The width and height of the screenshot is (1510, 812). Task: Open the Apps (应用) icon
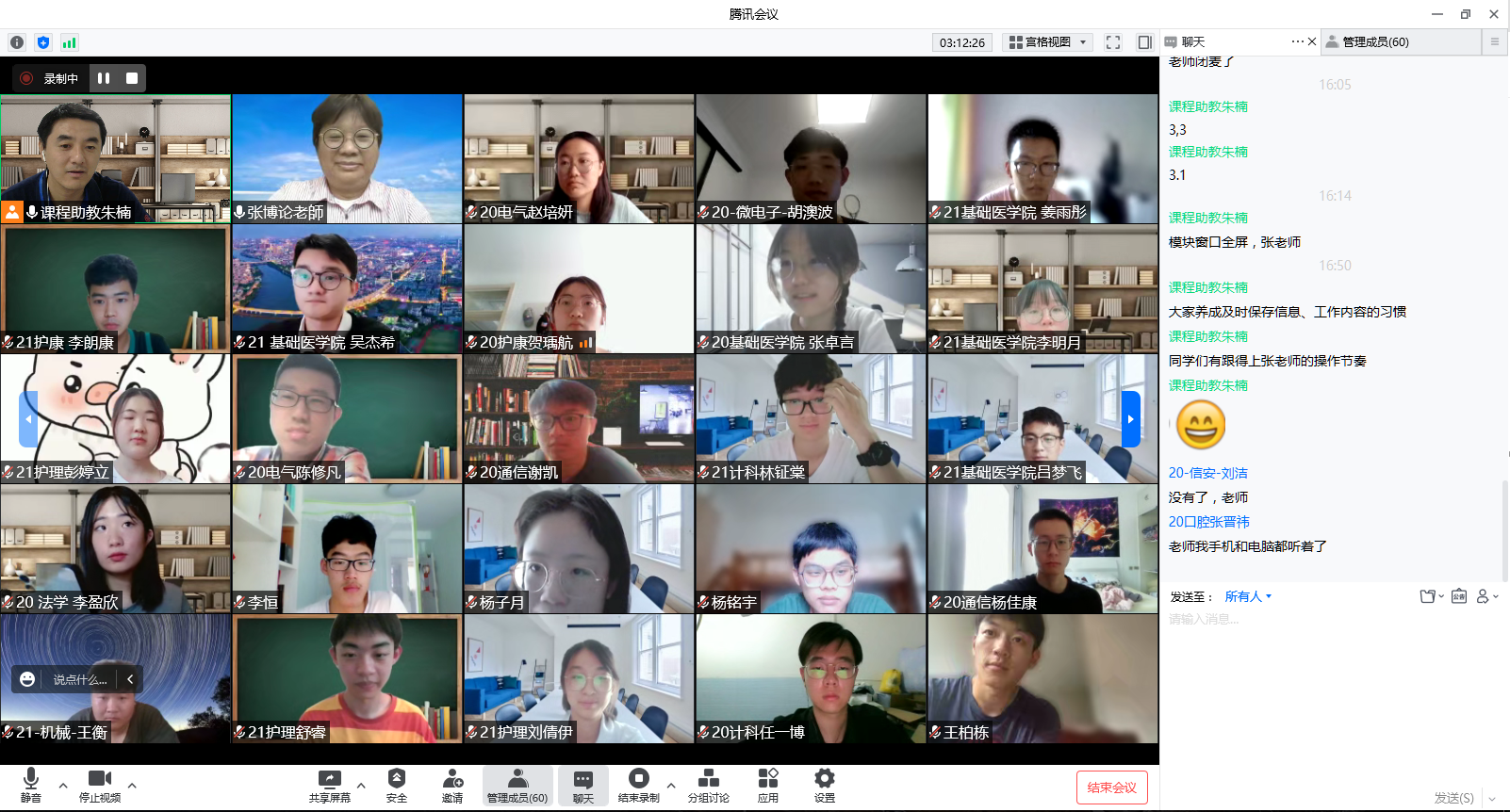768,785
